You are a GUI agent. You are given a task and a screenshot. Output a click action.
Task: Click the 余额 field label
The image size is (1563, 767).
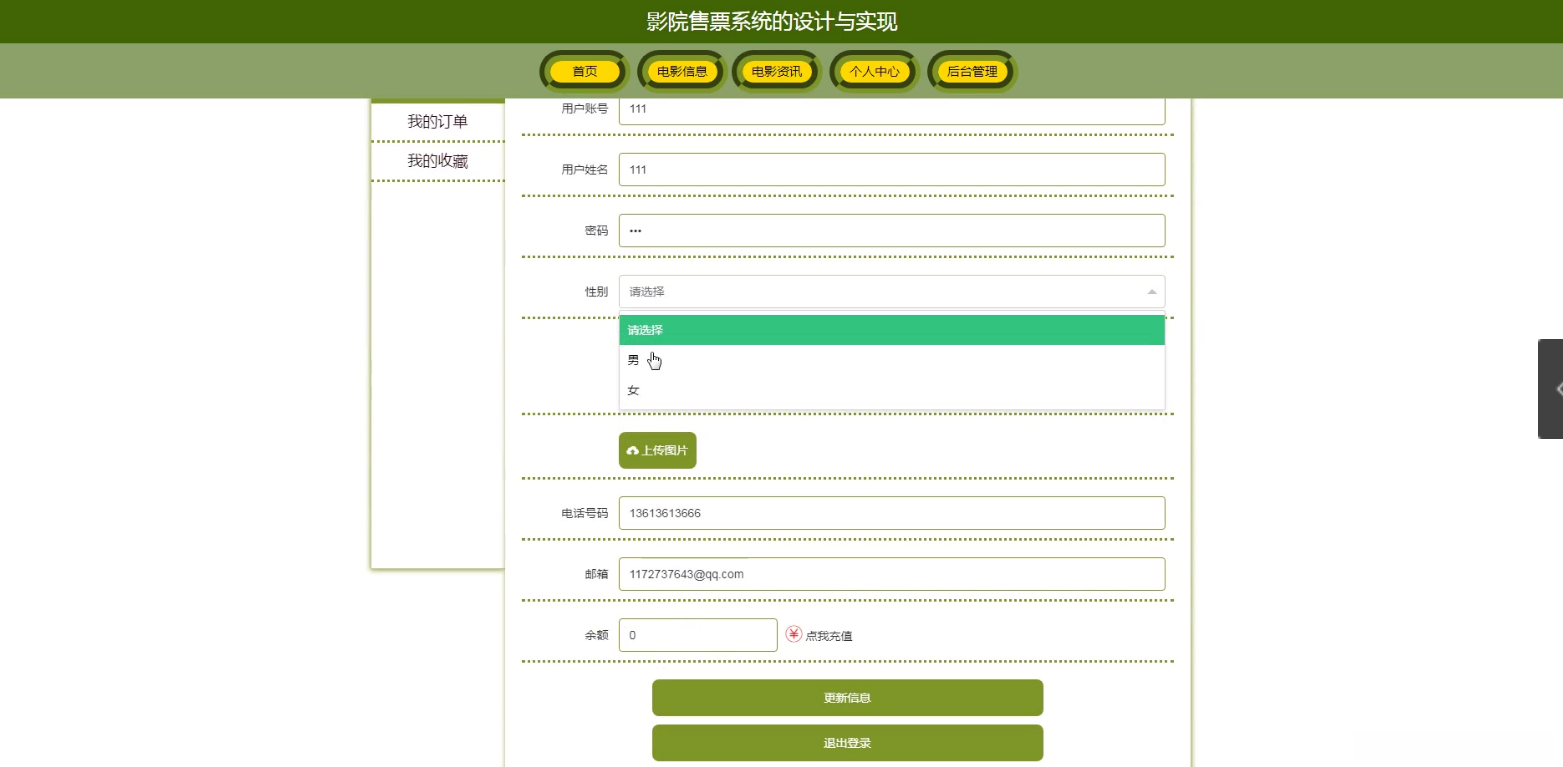tap(596, 635)
